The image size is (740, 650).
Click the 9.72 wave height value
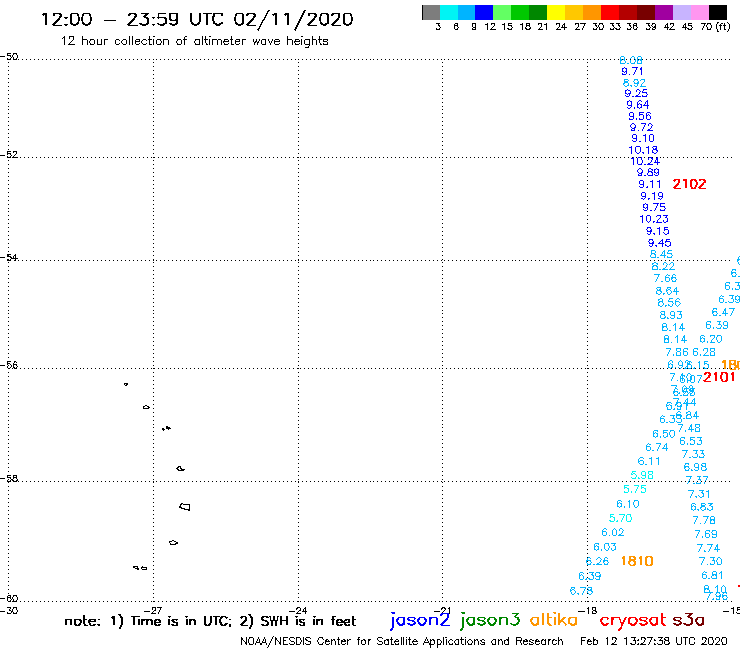[x=641, y=127]
